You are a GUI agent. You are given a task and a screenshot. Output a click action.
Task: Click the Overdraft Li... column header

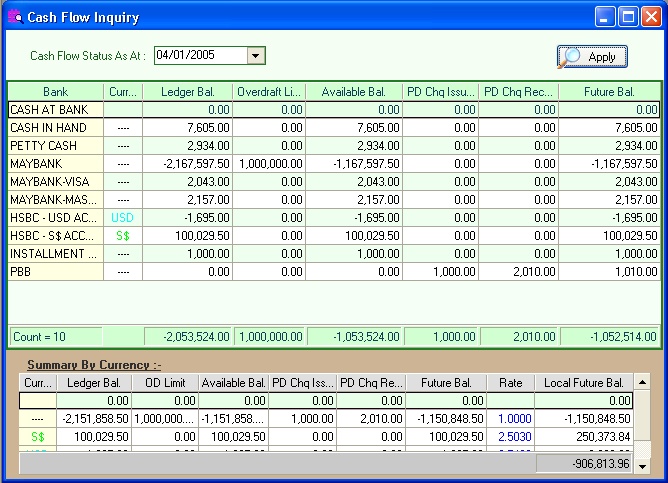point(269,92)
